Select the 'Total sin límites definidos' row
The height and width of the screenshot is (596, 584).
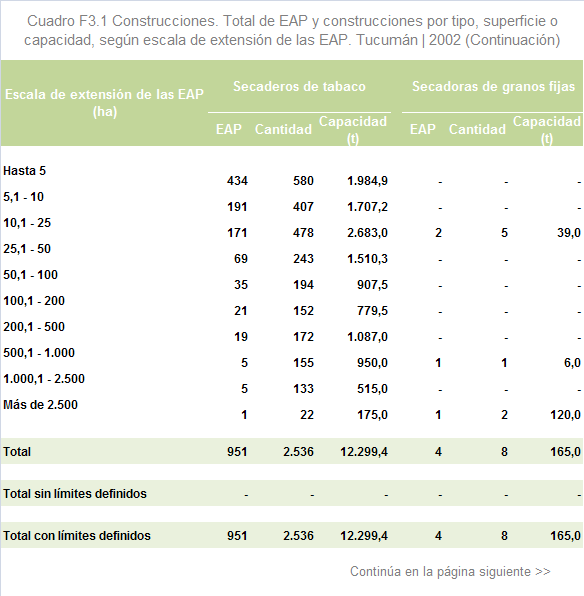[x=292, y=493]
